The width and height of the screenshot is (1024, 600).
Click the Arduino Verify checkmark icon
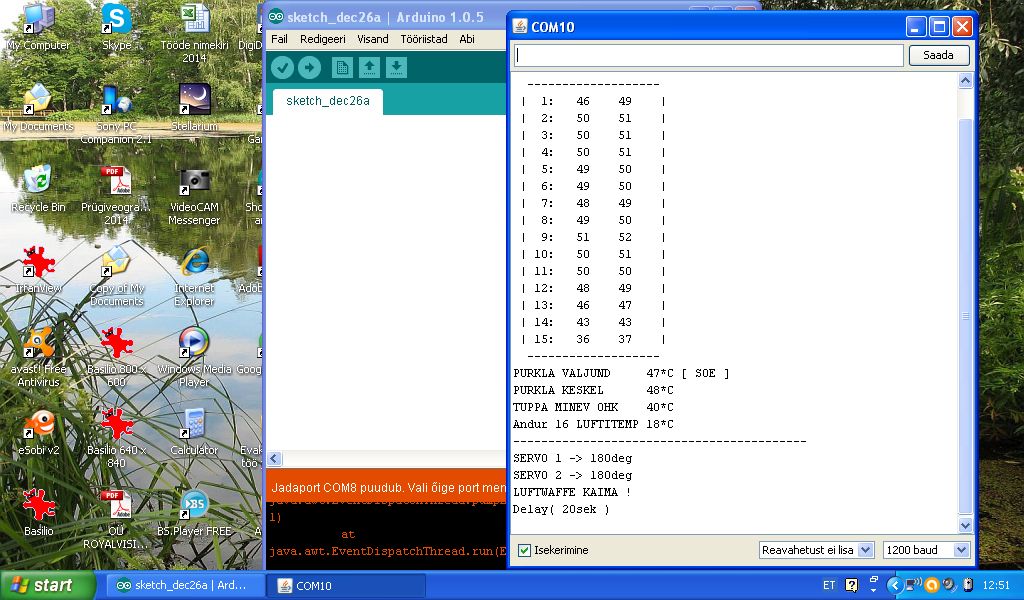click(x=282, y=67)
